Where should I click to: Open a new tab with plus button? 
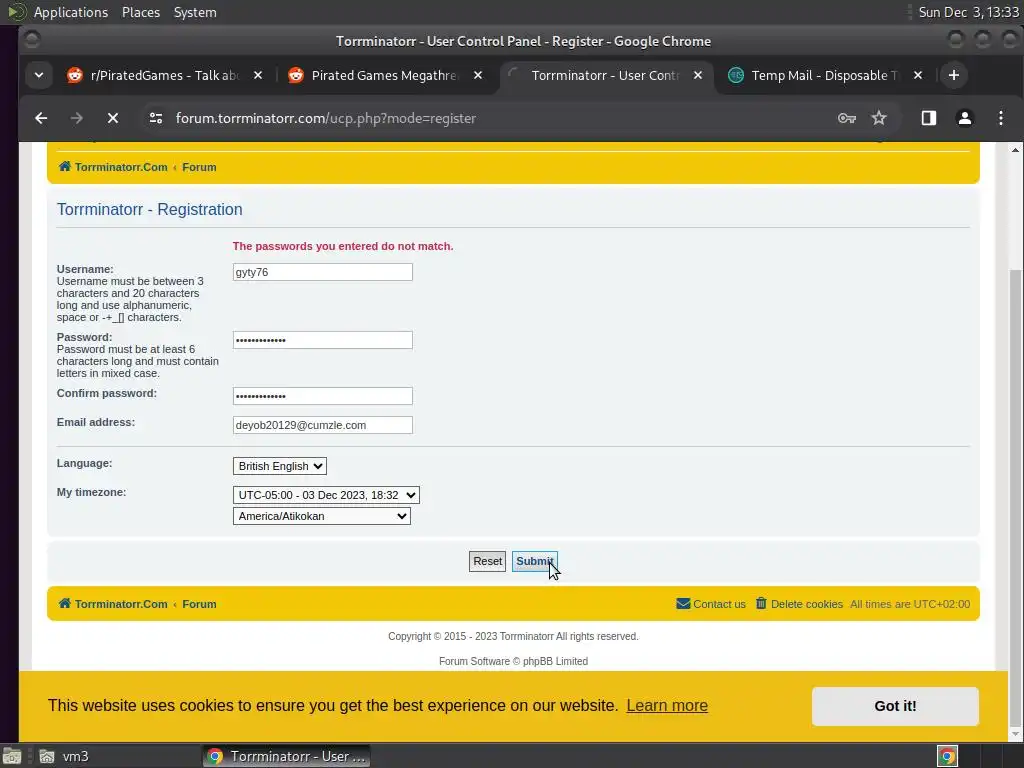[953, 75]
